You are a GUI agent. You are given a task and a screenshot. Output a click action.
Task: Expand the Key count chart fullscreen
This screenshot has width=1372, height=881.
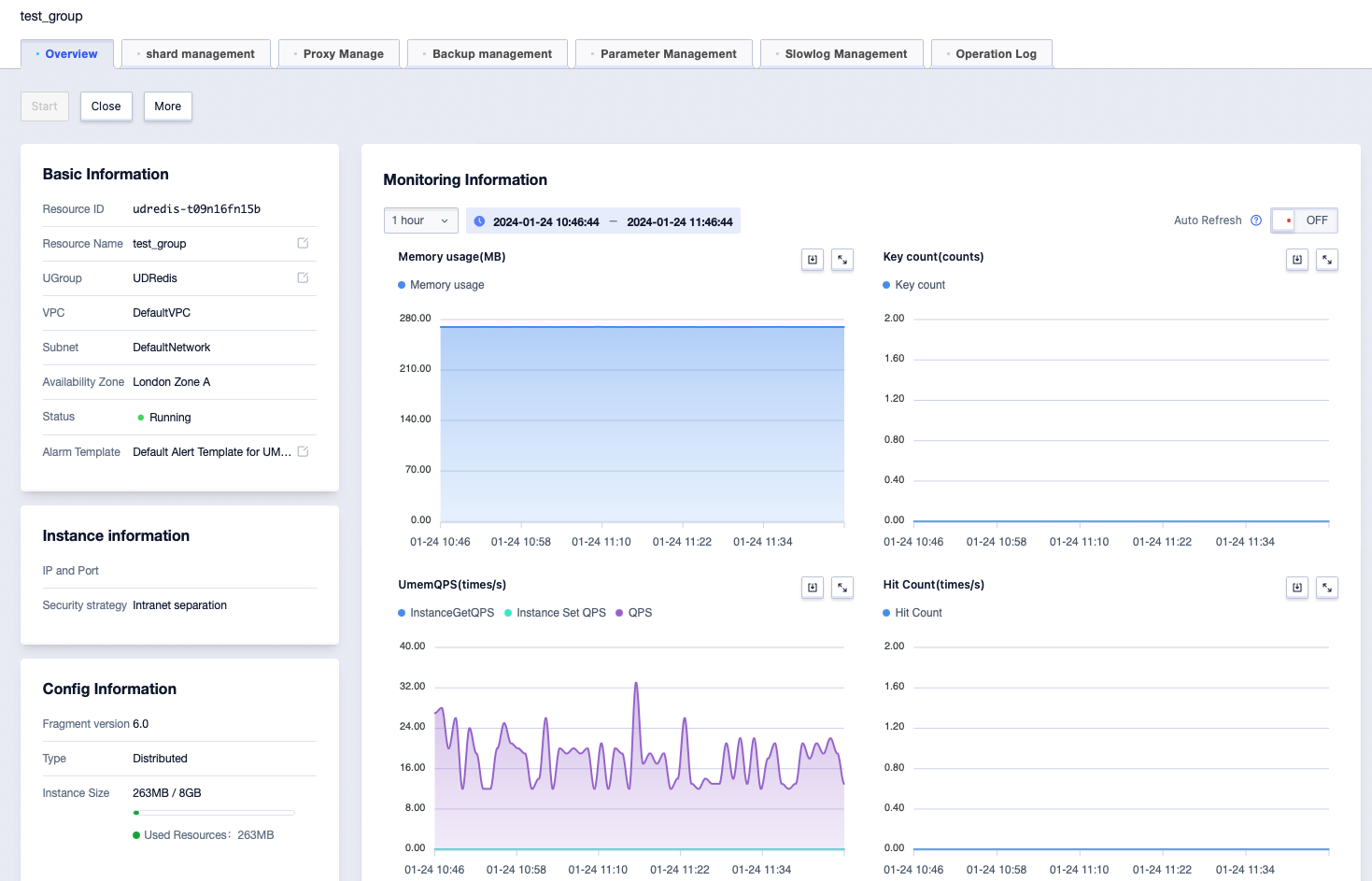click(1327, 260)
